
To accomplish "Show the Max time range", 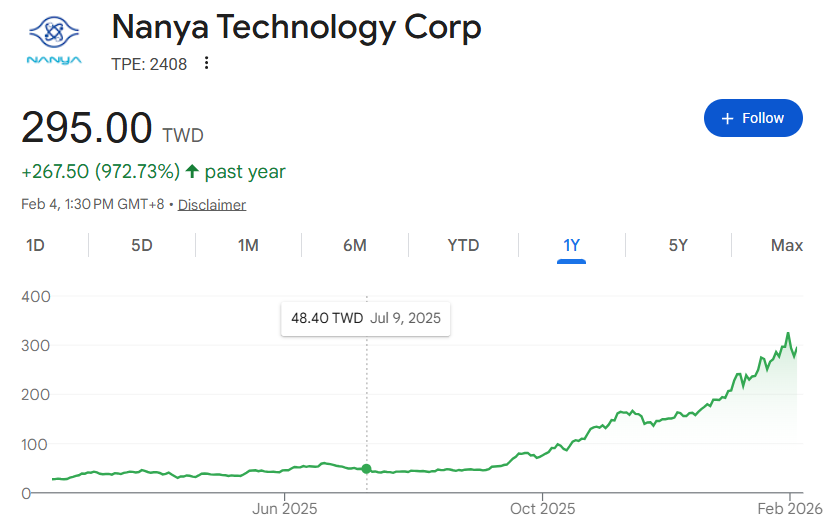I will coord(787,245).
